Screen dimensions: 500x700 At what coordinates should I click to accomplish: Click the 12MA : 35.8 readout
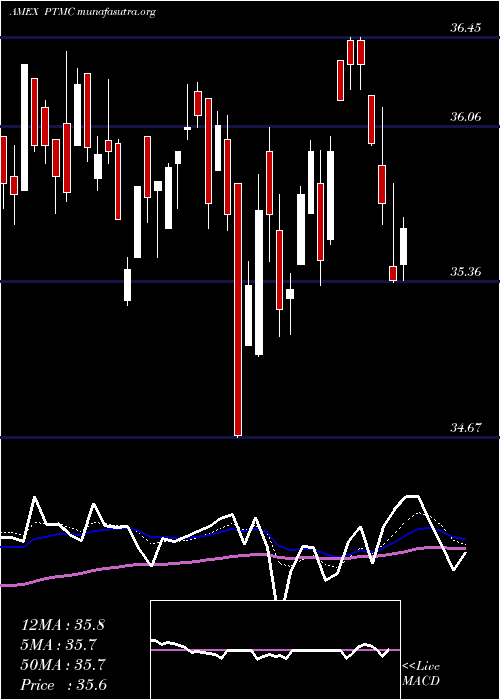(x=62, y=625)
